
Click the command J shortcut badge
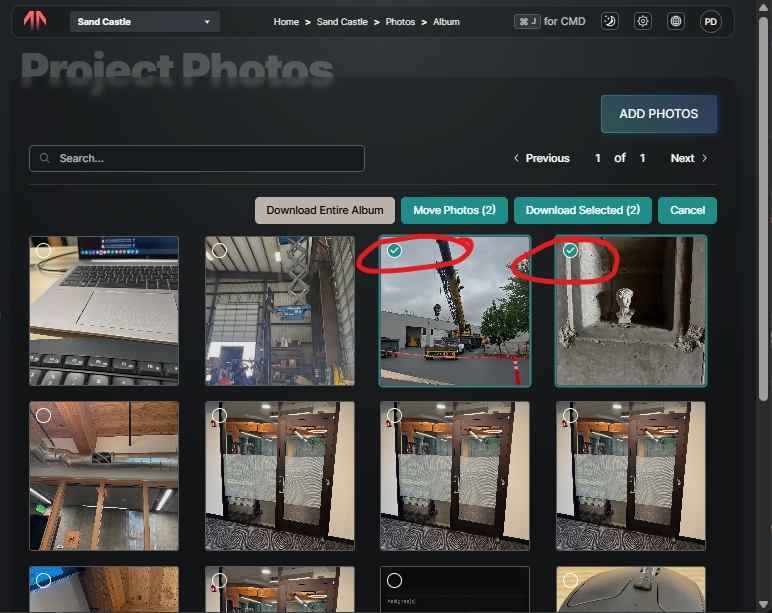(527, 22)
